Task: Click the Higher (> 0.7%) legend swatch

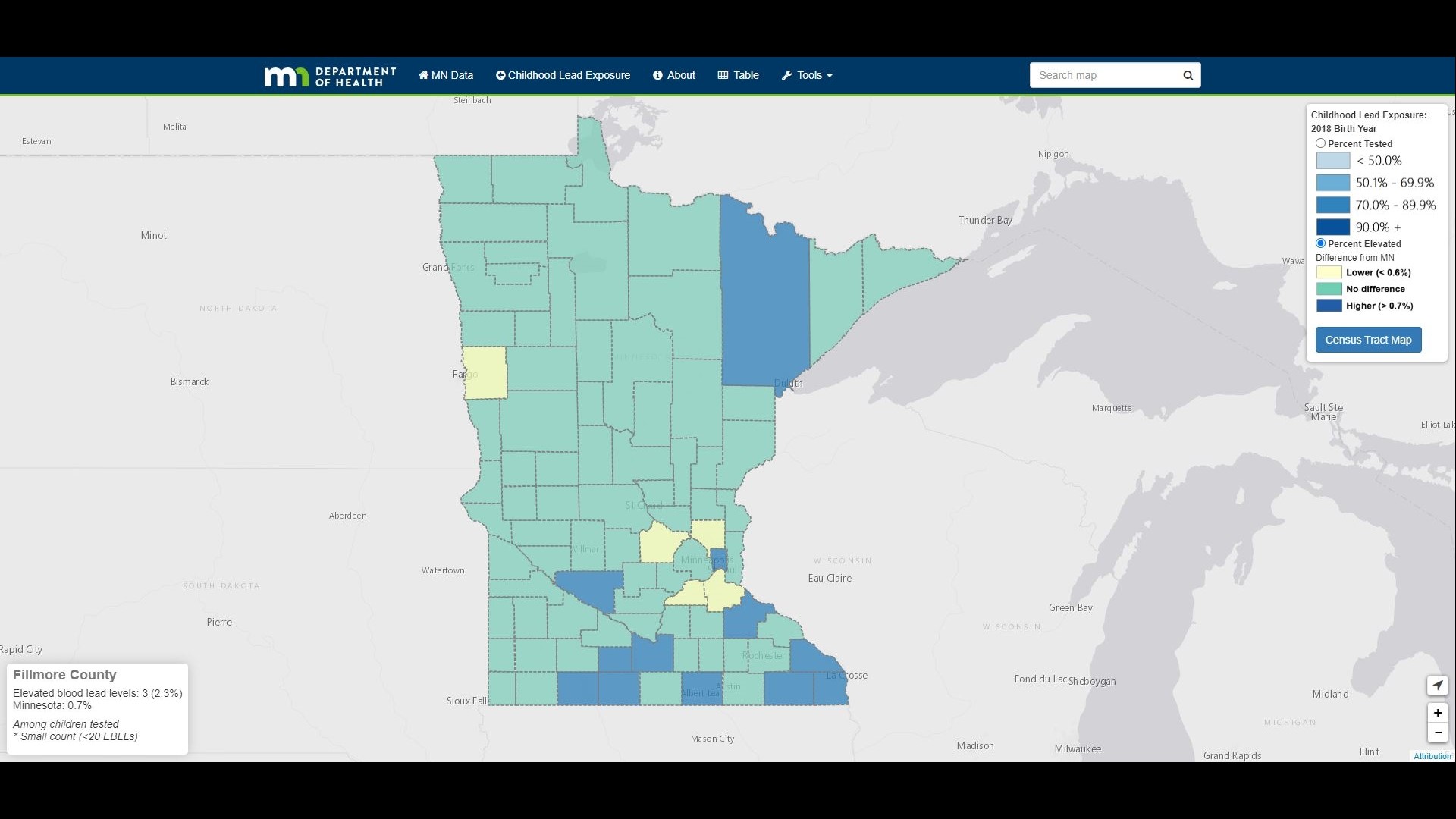Action: click(x=1329, y=306)
